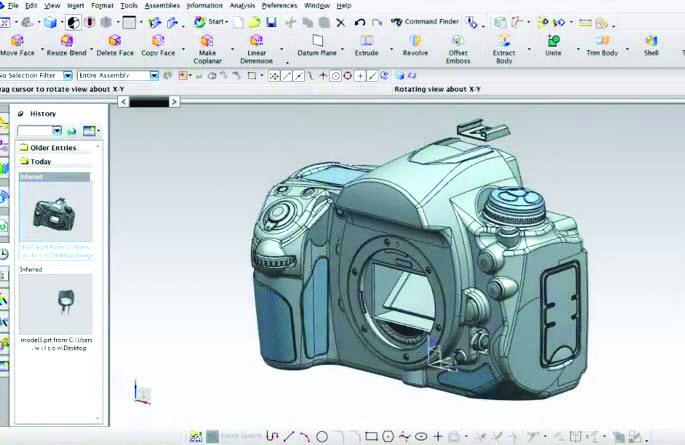Redo the last action

coord(377,22)
